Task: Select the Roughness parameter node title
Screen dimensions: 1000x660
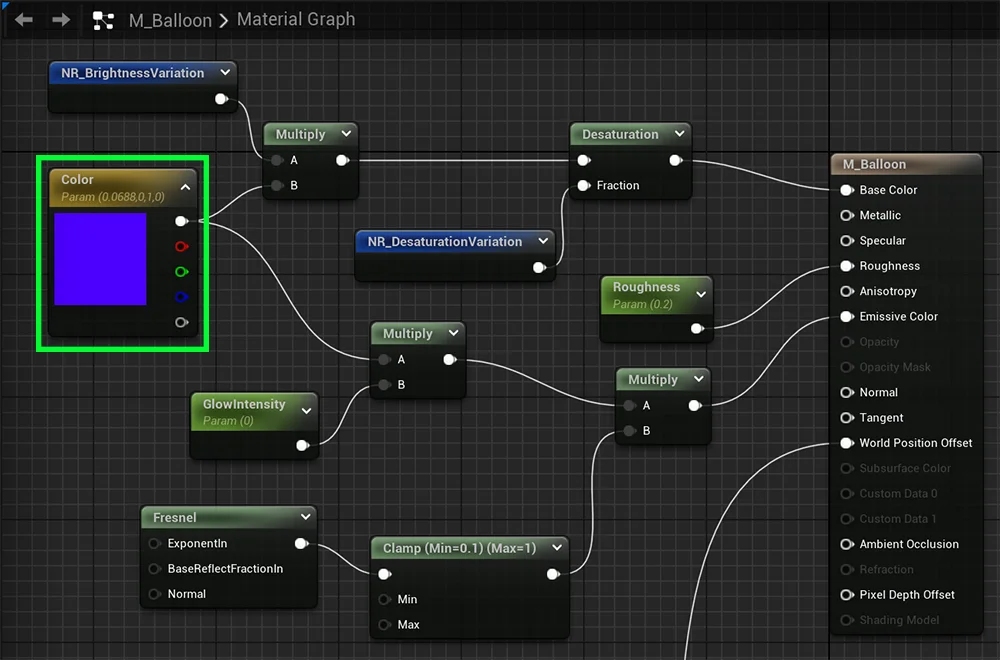Action: (646, 287)
